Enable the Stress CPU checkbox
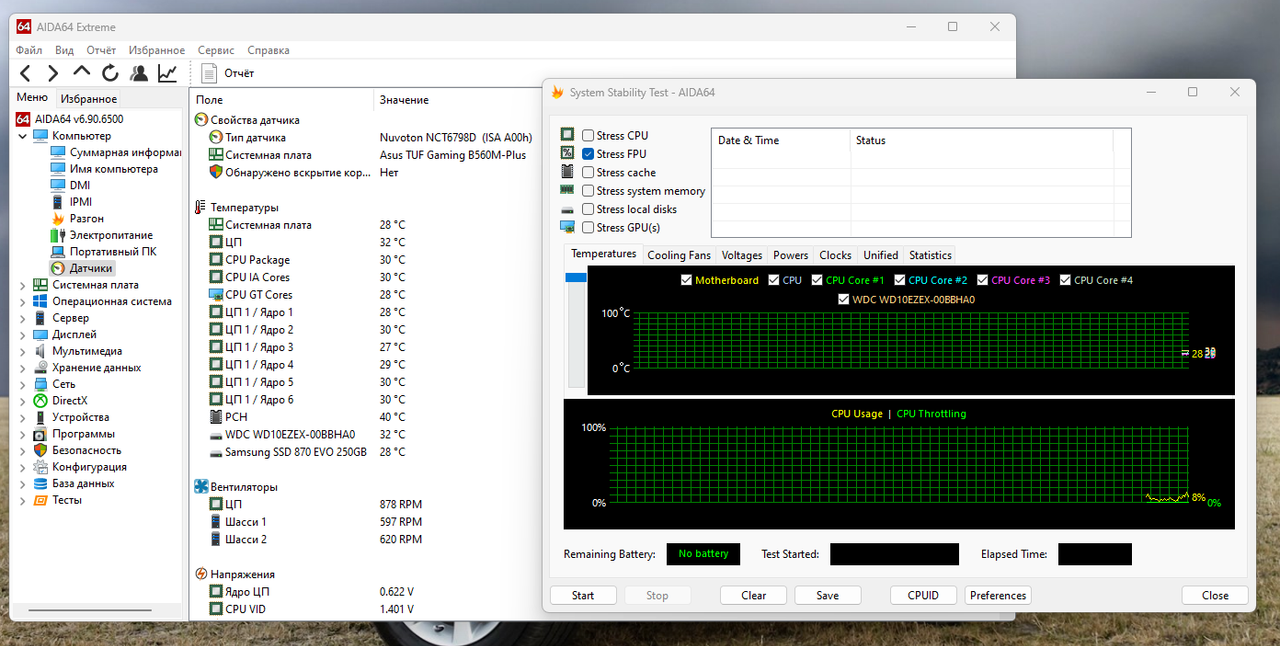Image resolution: width=1280 pixels, height=646 pixels. point(588,135)
